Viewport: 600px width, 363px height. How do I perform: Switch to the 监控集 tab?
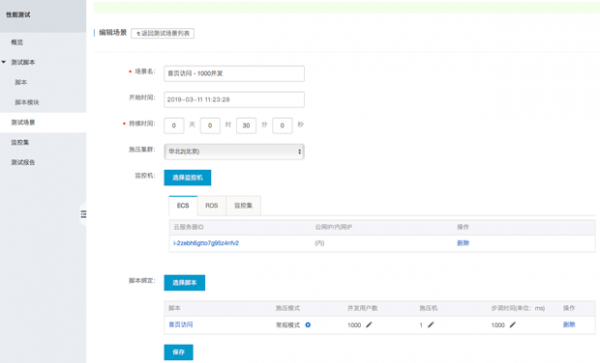243,206
